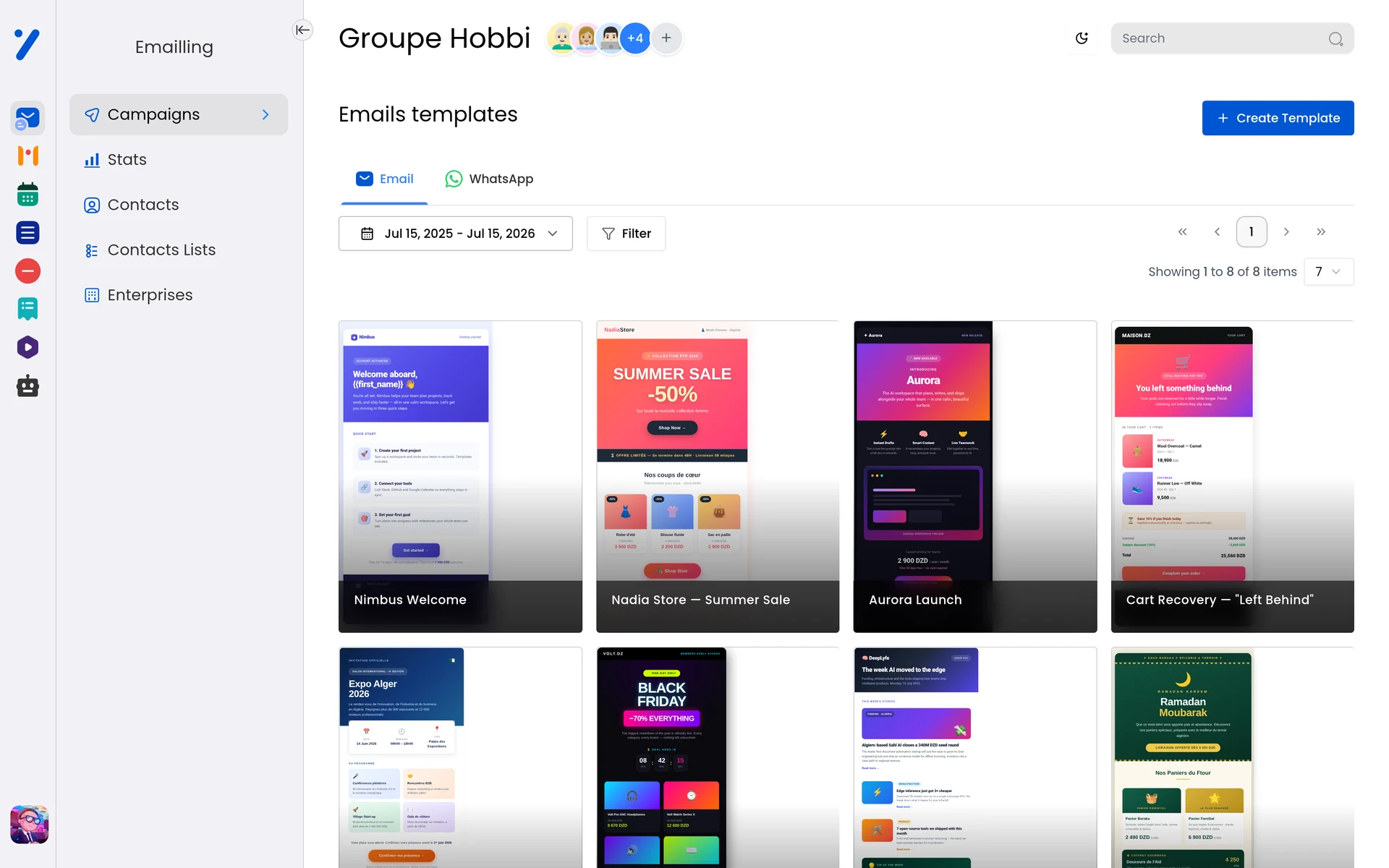Switch to the WhatsApp tab
Image resolution: width=1389 pixels, height=868 pixels.
pyautogui.click(x=489, y=179)
